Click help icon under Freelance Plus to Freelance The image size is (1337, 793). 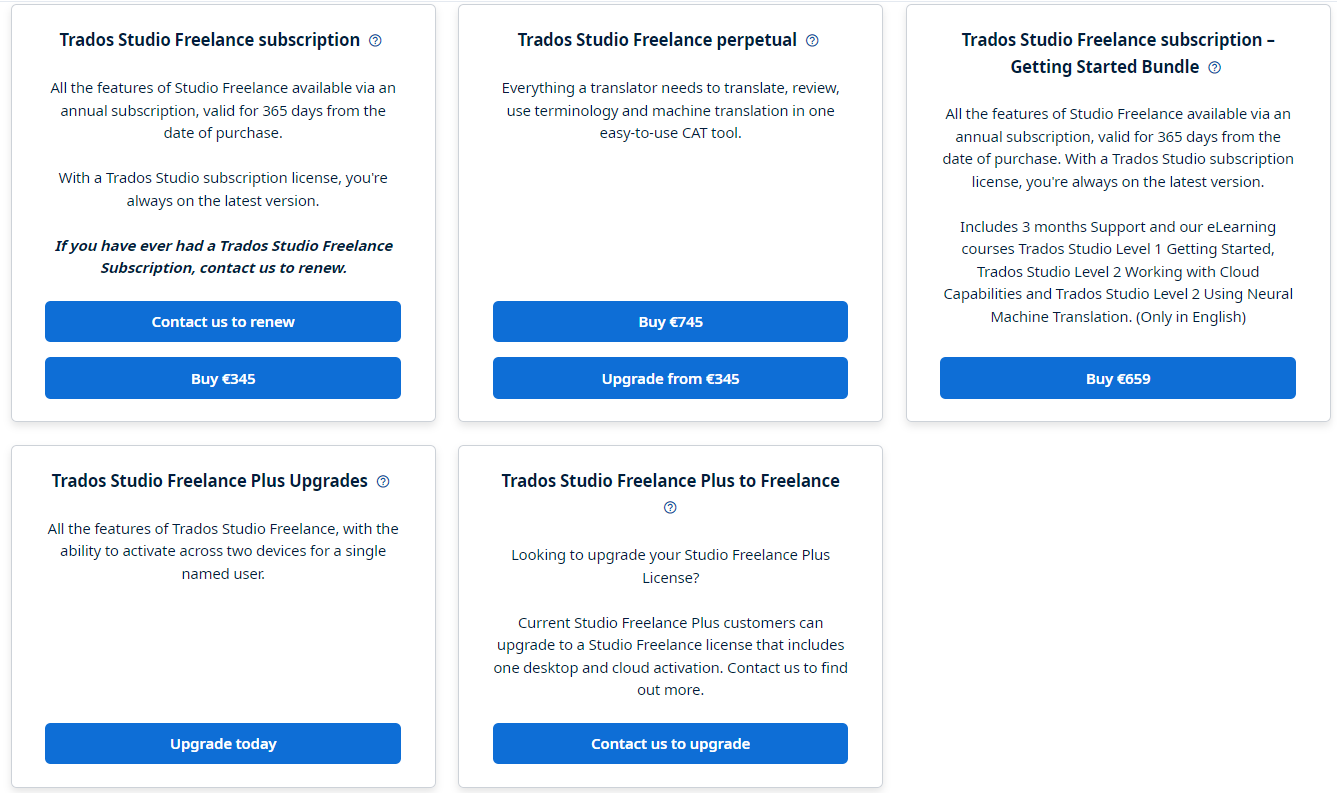click(x=670, y=508)
